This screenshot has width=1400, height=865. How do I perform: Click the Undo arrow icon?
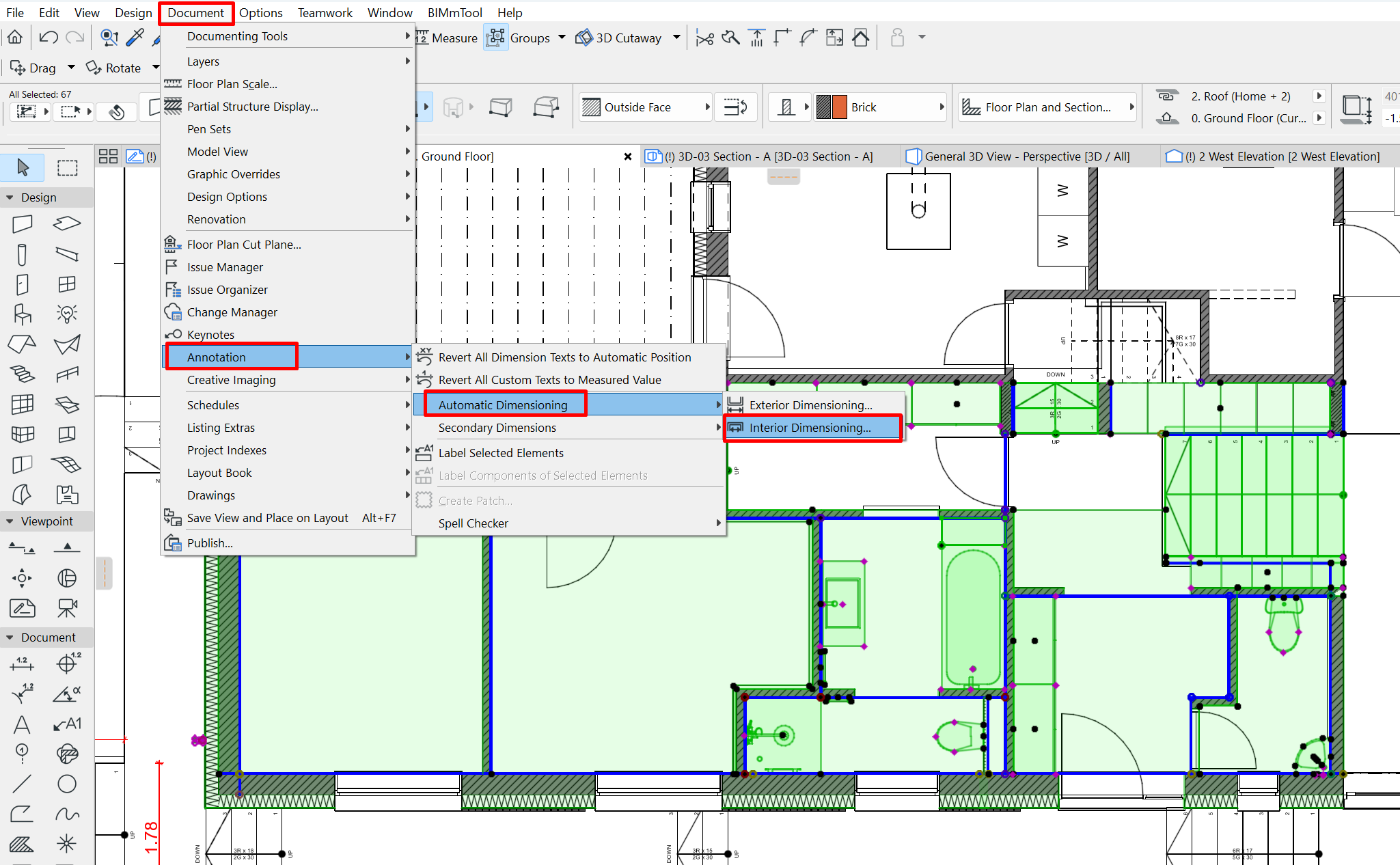click(x=48, y=38)
